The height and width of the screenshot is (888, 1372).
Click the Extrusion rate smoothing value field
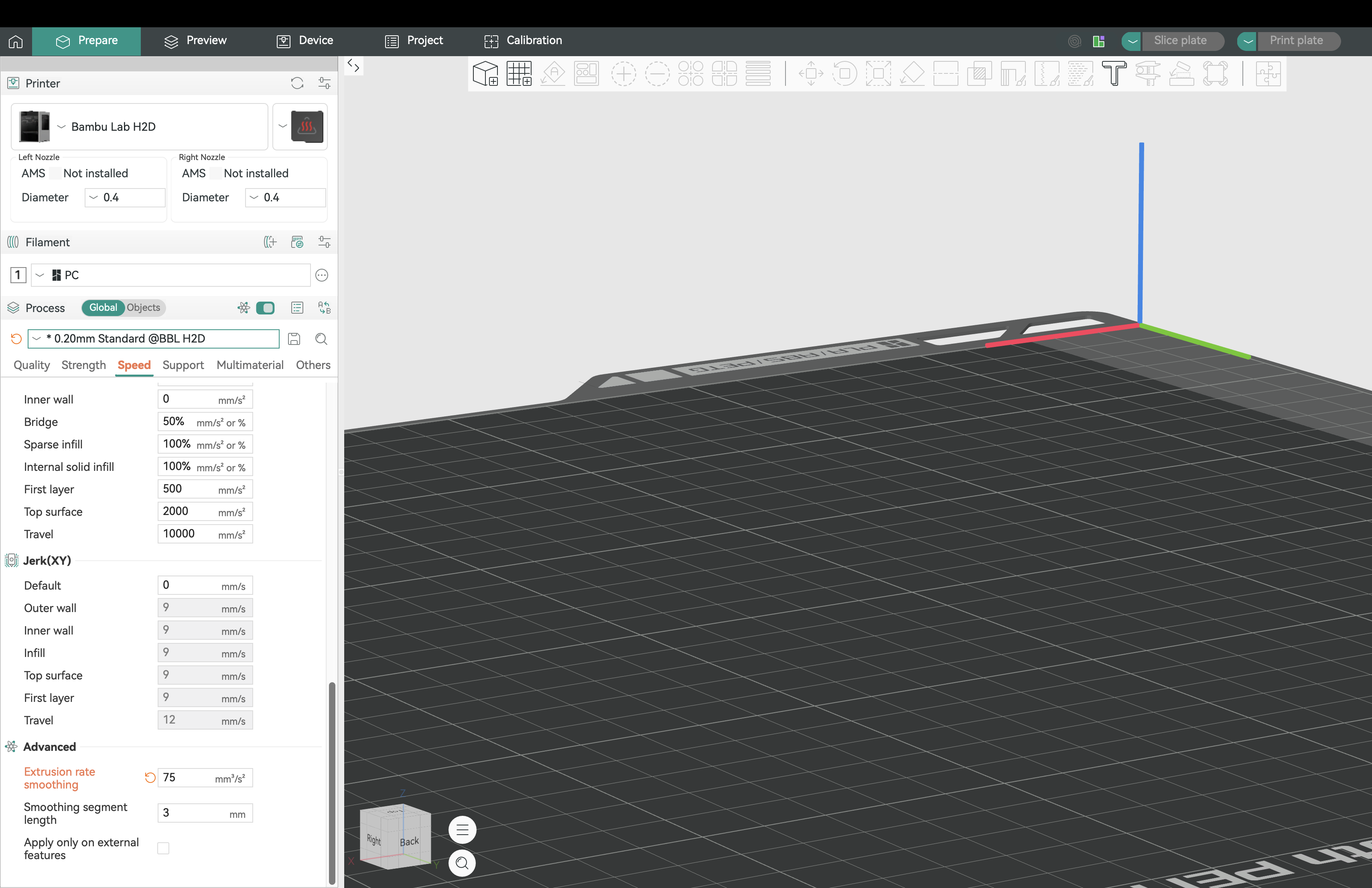pyautogui.click(x=205, y=778)
